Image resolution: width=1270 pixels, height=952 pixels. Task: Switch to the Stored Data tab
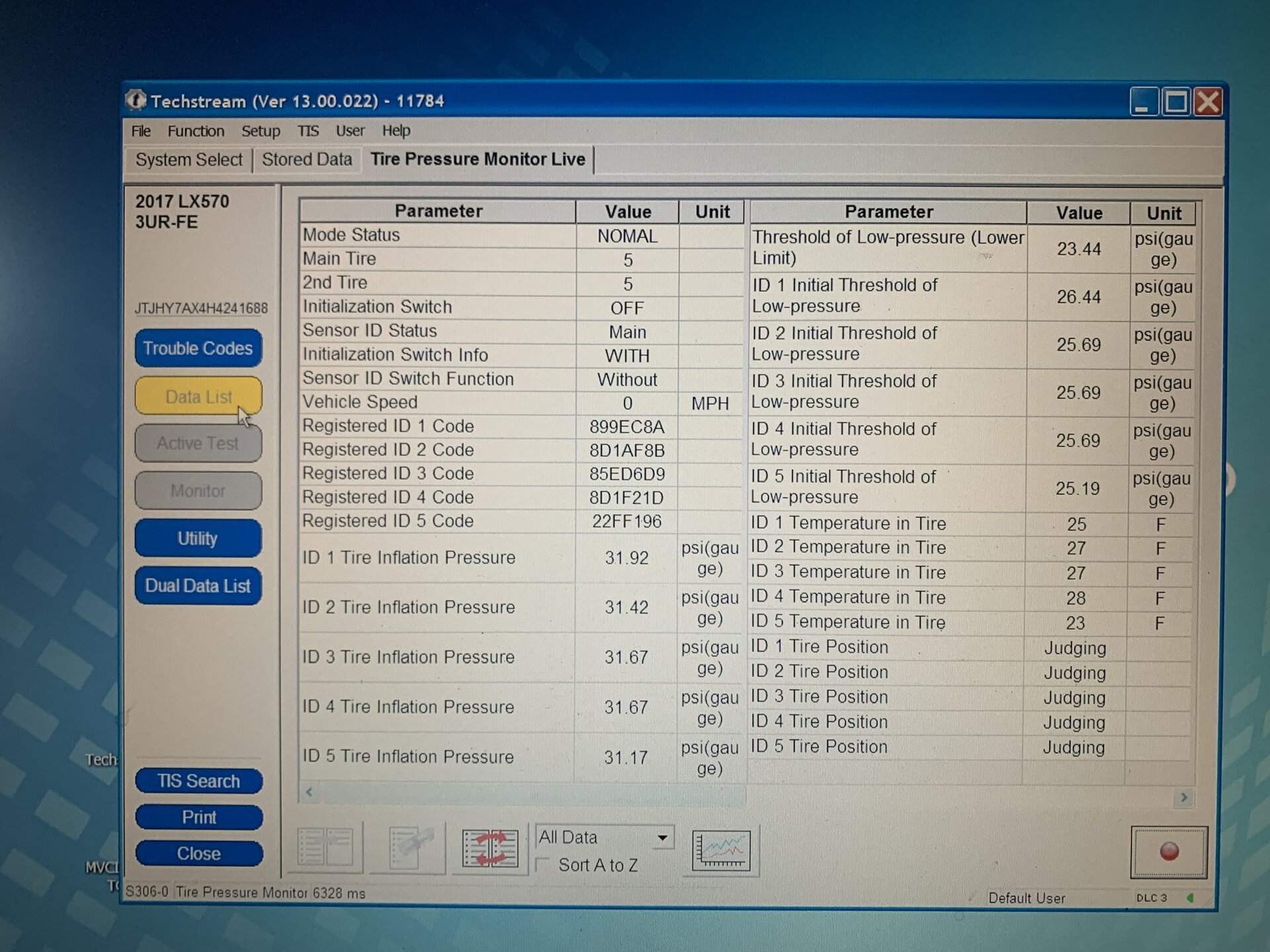coord(307,159)
